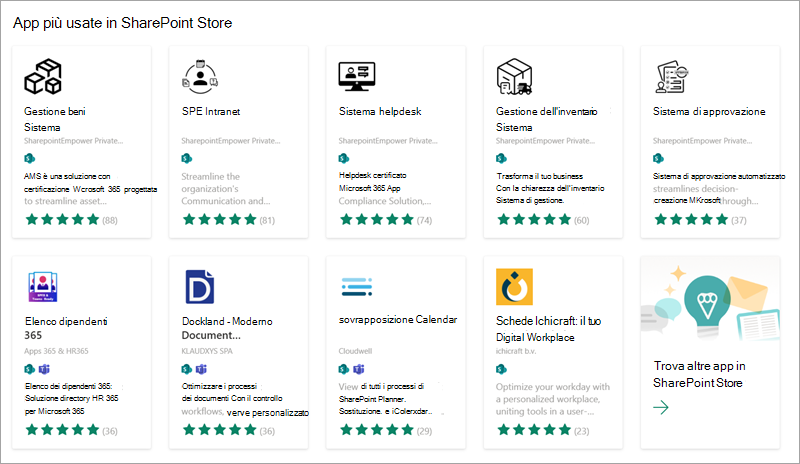This screenshot has width=800, height=464.
Task: Click the Schede Ichicraft yellow logo icon
Action: pos(514,287)
